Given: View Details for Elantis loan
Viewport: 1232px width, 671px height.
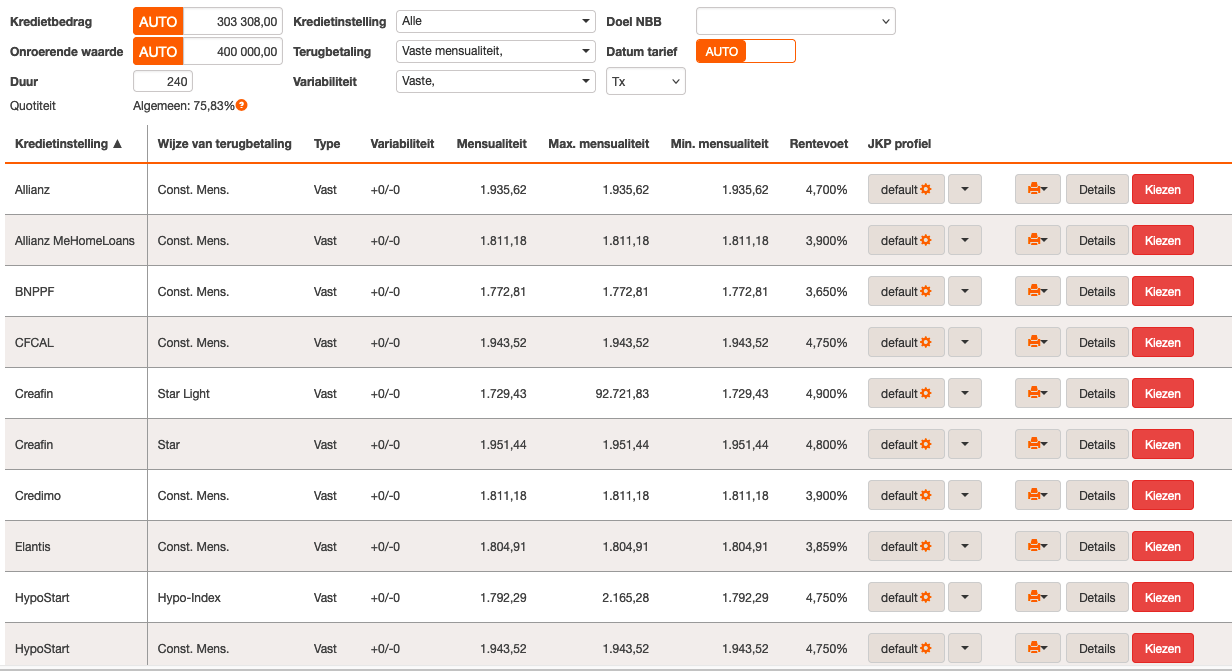Looking at the screenshot, I should tap(1096, 547).
